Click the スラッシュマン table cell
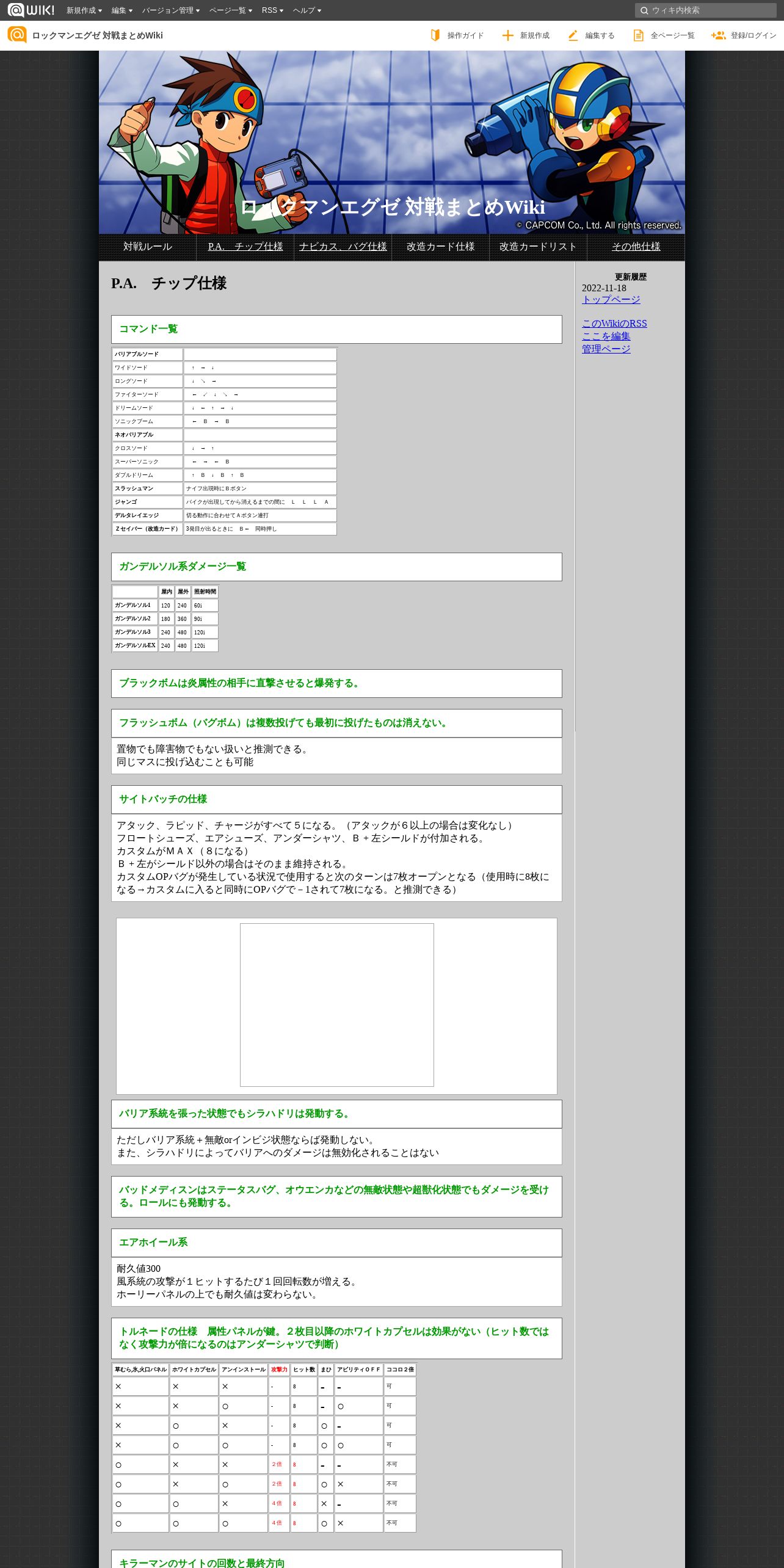The image size is (784, 1568). tap(148, 488)
